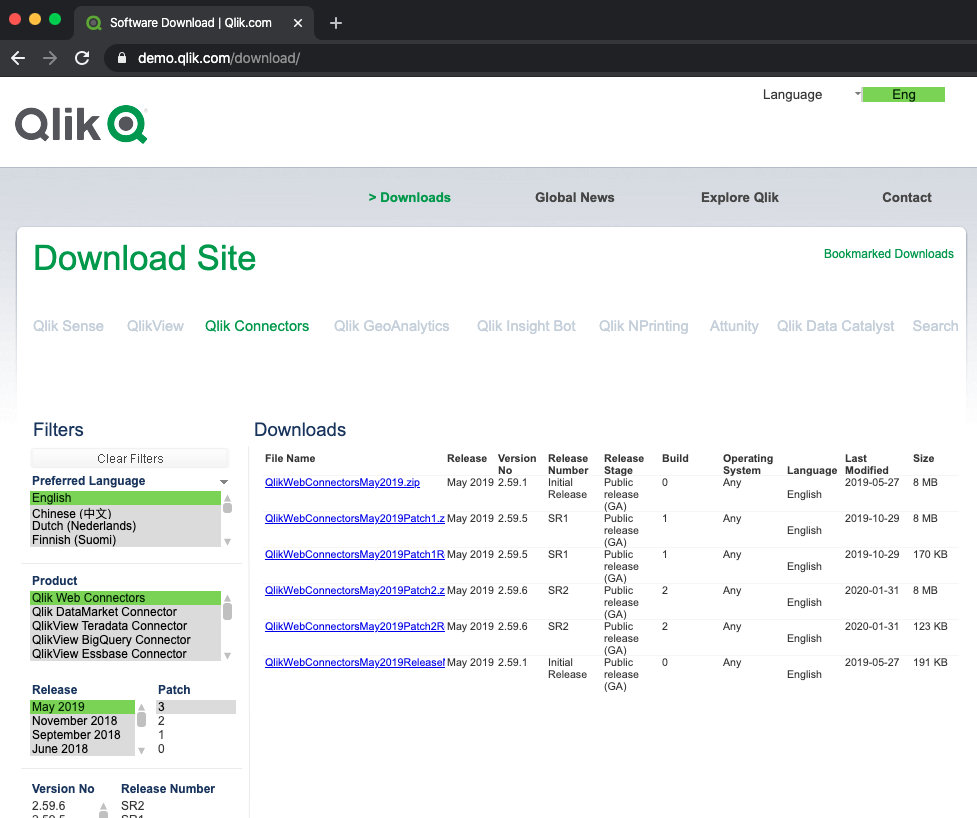The width and height of the screenshot is (977, 818).
Task: Click the Clear Filters button
Action: (129, 458)
